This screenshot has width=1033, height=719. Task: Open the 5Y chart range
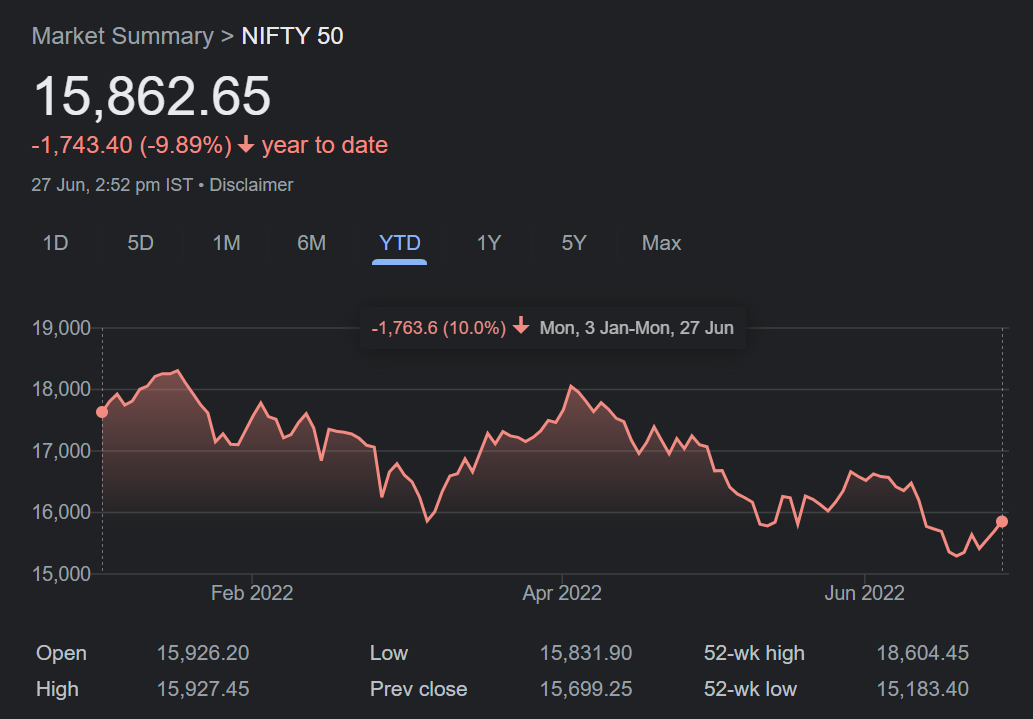click(574, 243)
